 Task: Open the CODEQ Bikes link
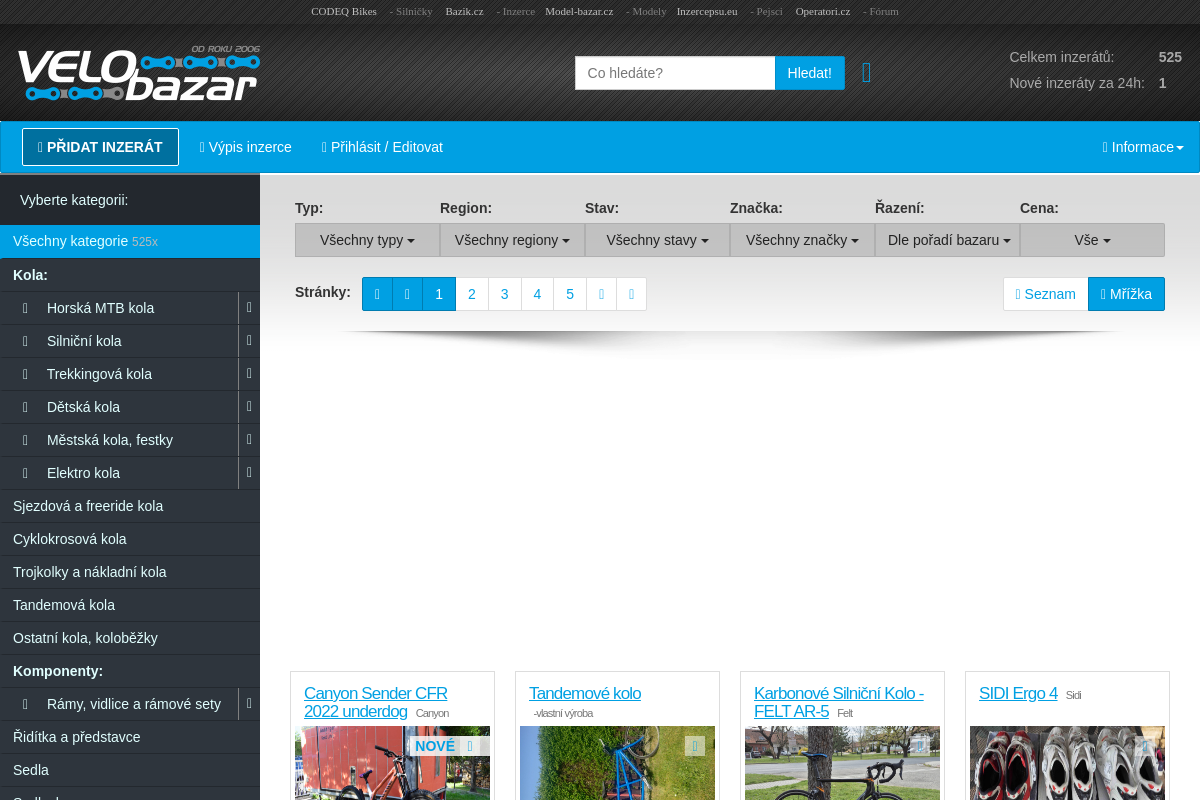[344, 11]
